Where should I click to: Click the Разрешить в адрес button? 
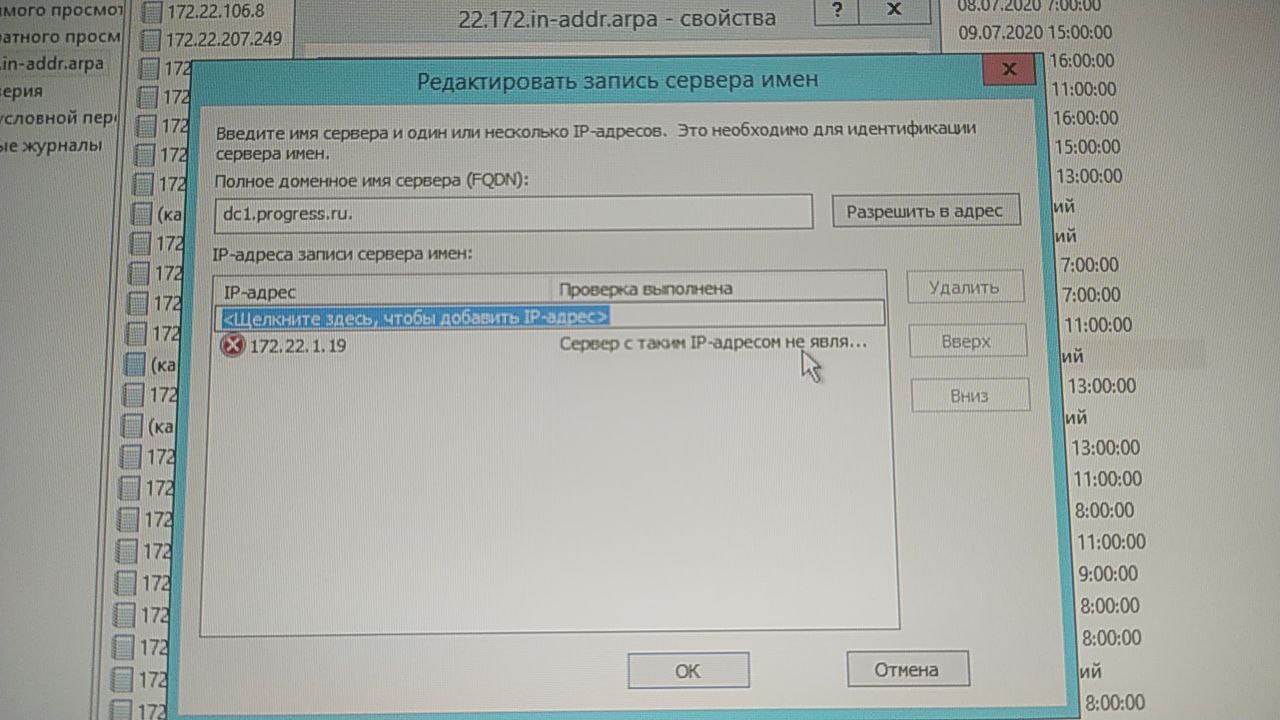[x=925, y=211]
